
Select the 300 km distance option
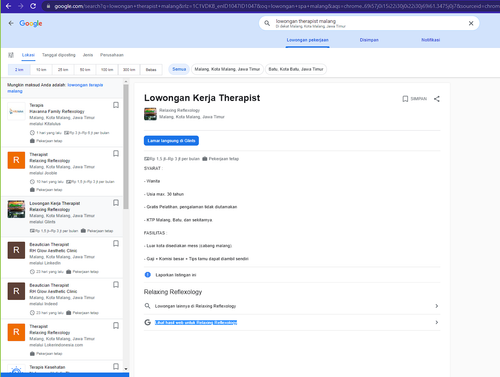coord(129,70)
